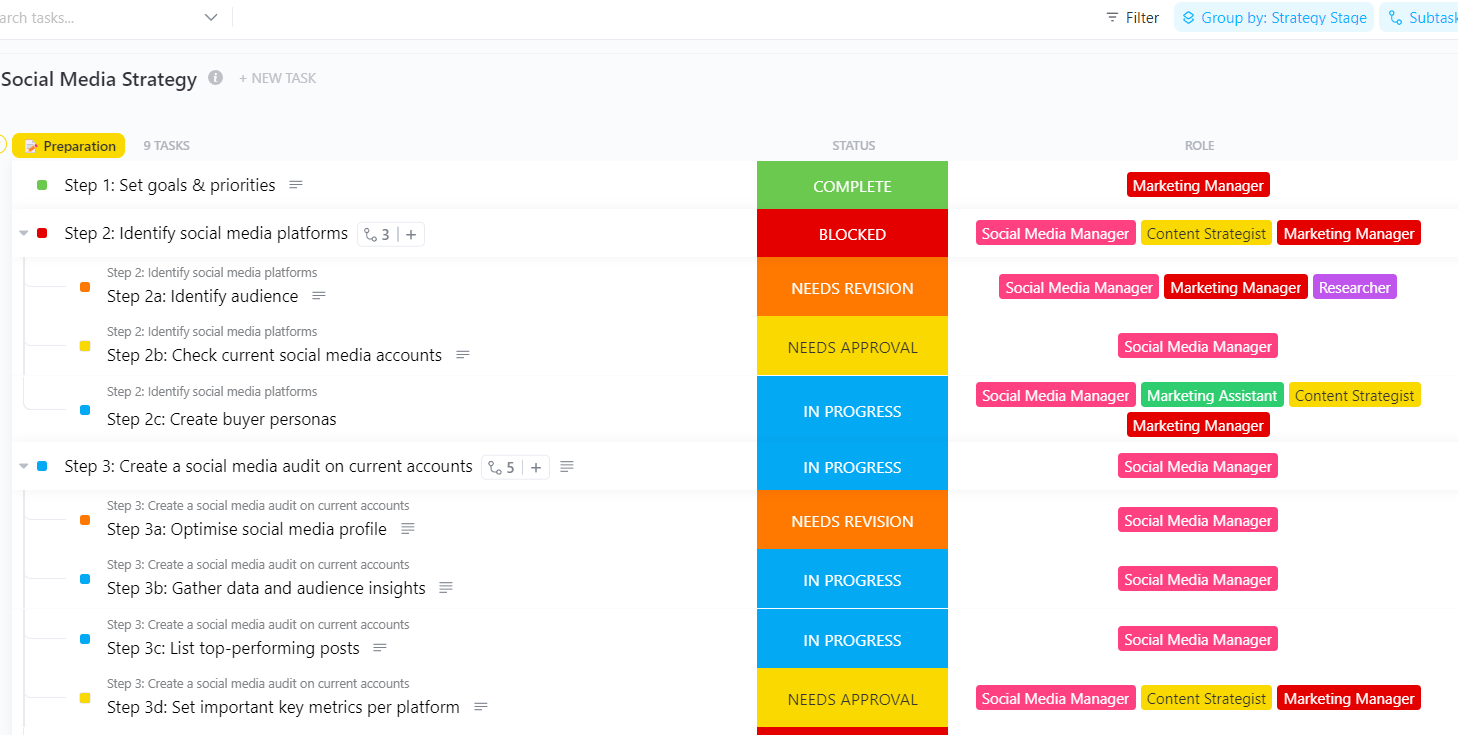The image size is (1458, 735).
Task: Click the description icon next to Step 2a
Action: click(319, 296)
